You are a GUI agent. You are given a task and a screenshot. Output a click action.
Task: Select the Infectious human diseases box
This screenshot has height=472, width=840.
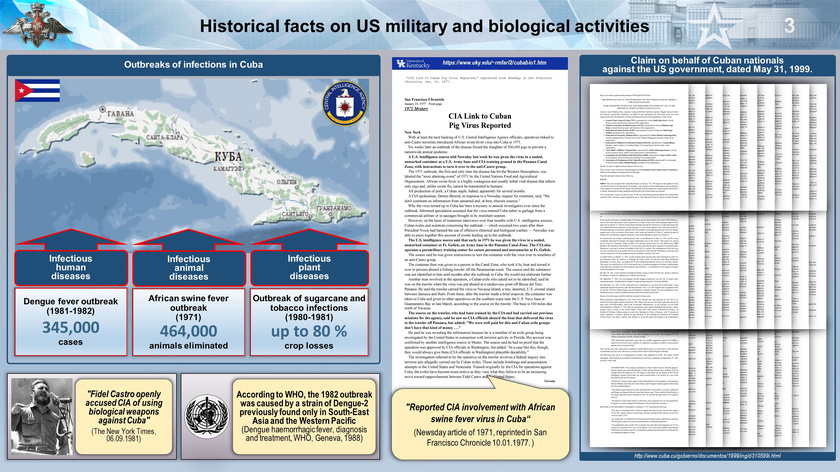point(71,267)
